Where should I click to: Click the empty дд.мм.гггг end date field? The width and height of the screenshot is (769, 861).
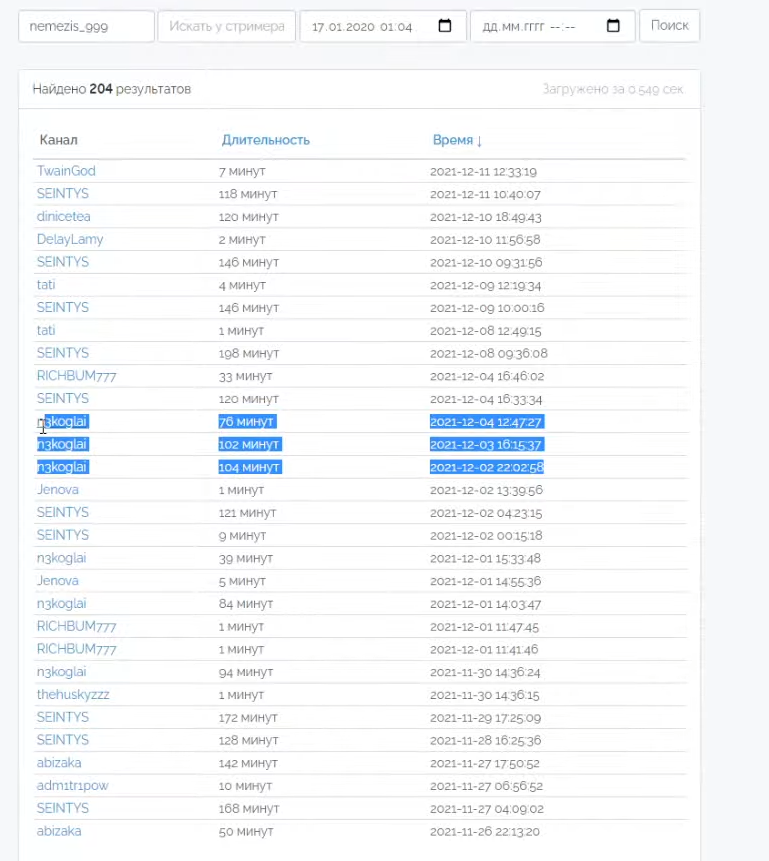553,26
